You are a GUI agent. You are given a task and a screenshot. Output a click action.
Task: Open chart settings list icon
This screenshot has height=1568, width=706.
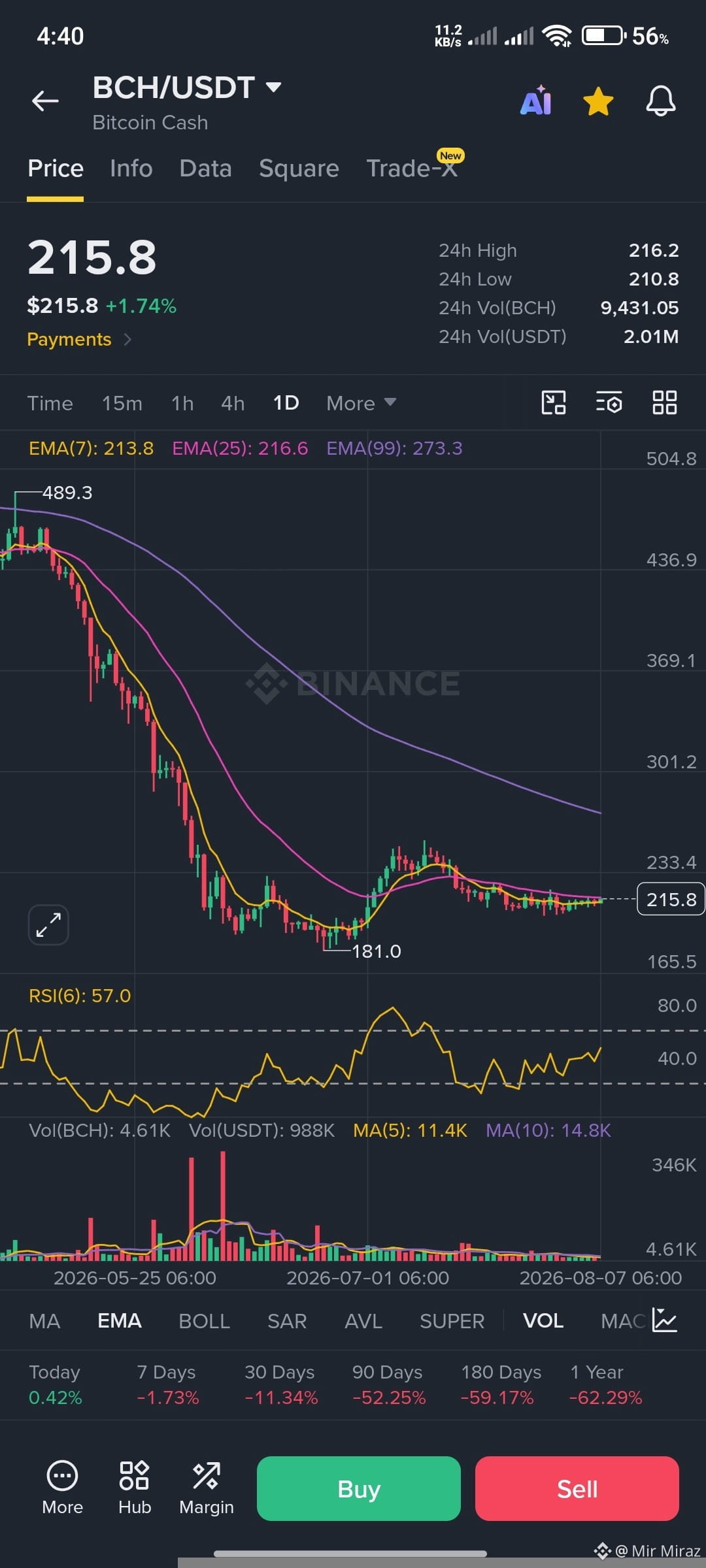(609, 402)
